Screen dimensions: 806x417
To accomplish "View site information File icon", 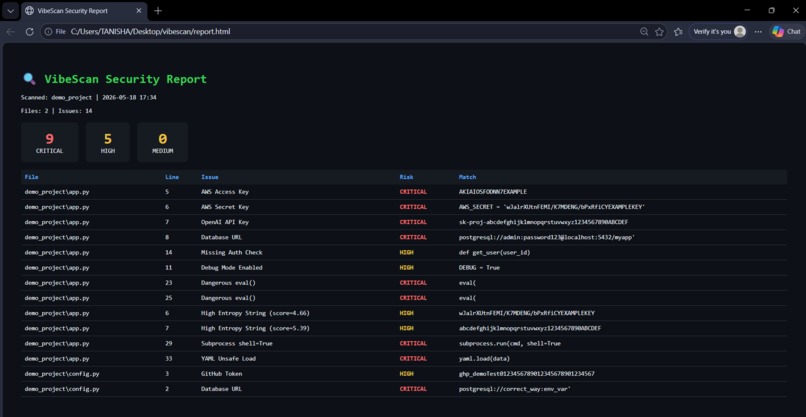I will coord(55,31).
